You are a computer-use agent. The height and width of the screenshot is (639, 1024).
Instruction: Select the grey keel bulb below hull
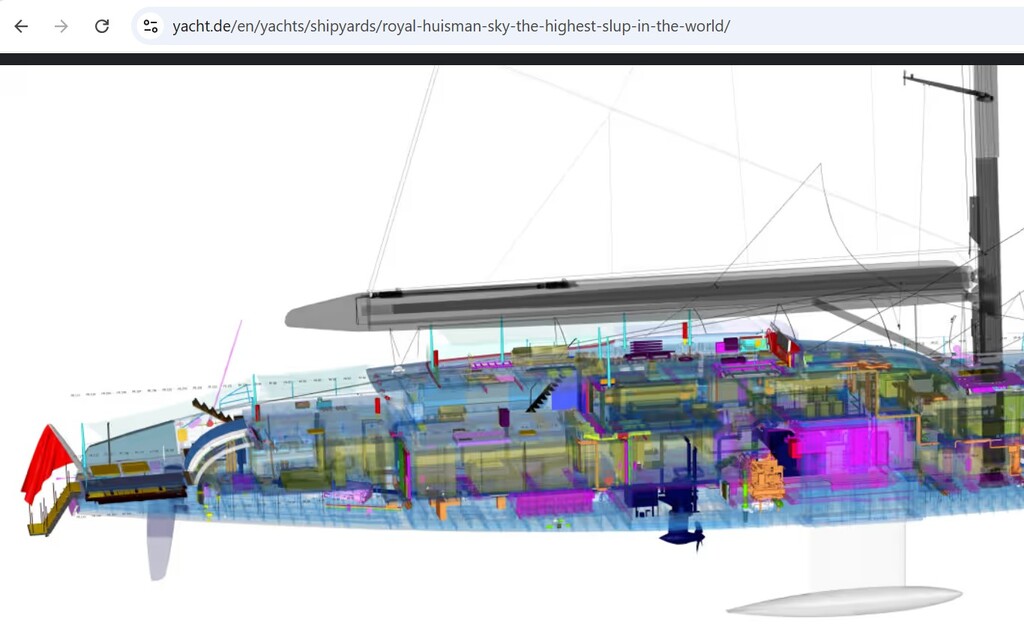[x=843, y=600]
